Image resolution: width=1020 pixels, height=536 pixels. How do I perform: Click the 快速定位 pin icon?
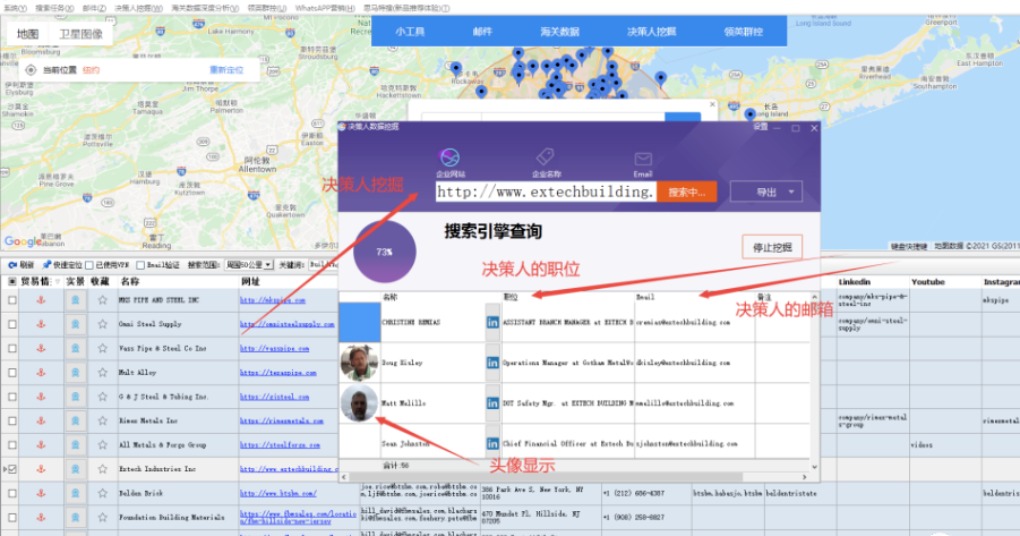tap(46, 265)
